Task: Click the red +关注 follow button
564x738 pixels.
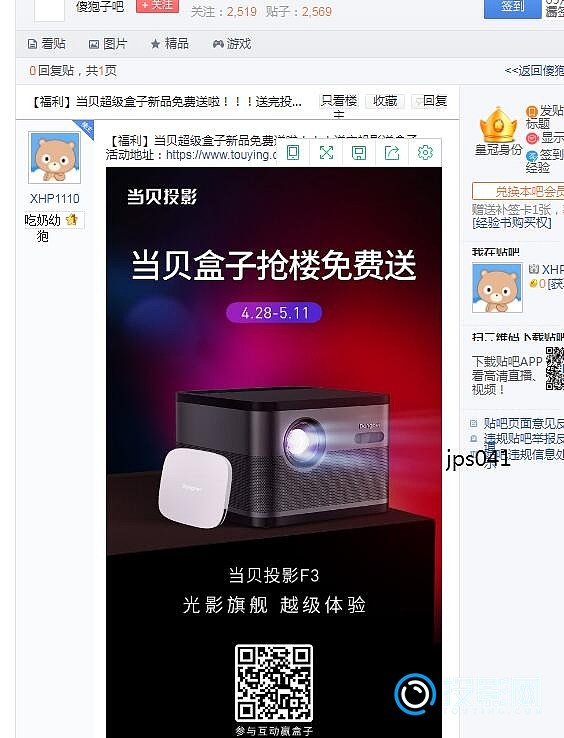Action: [x=157, y=5]
